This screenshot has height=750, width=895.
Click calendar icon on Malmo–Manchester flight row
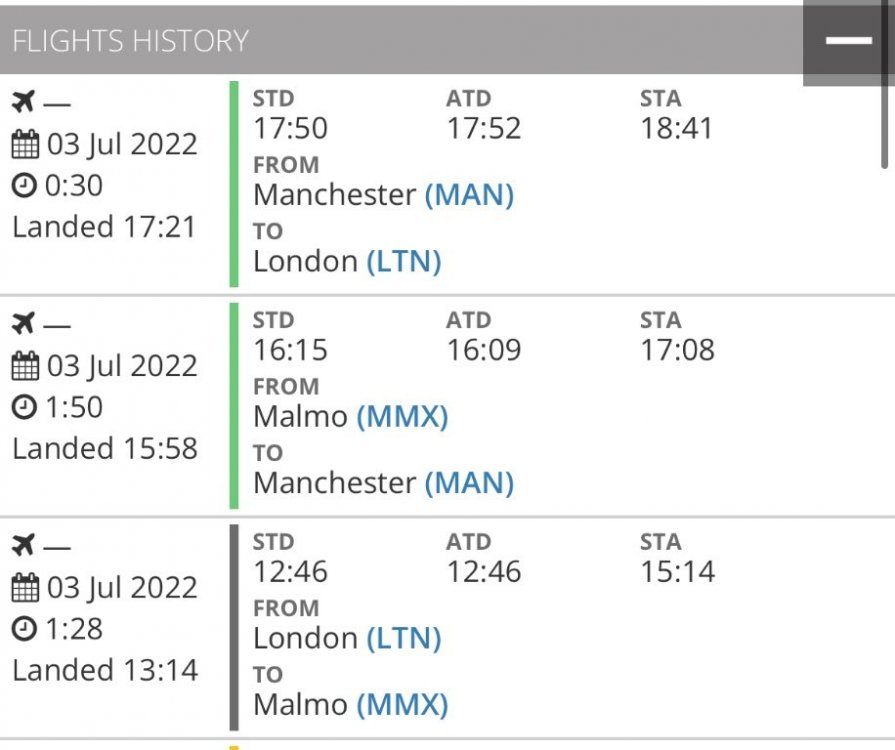25,366
